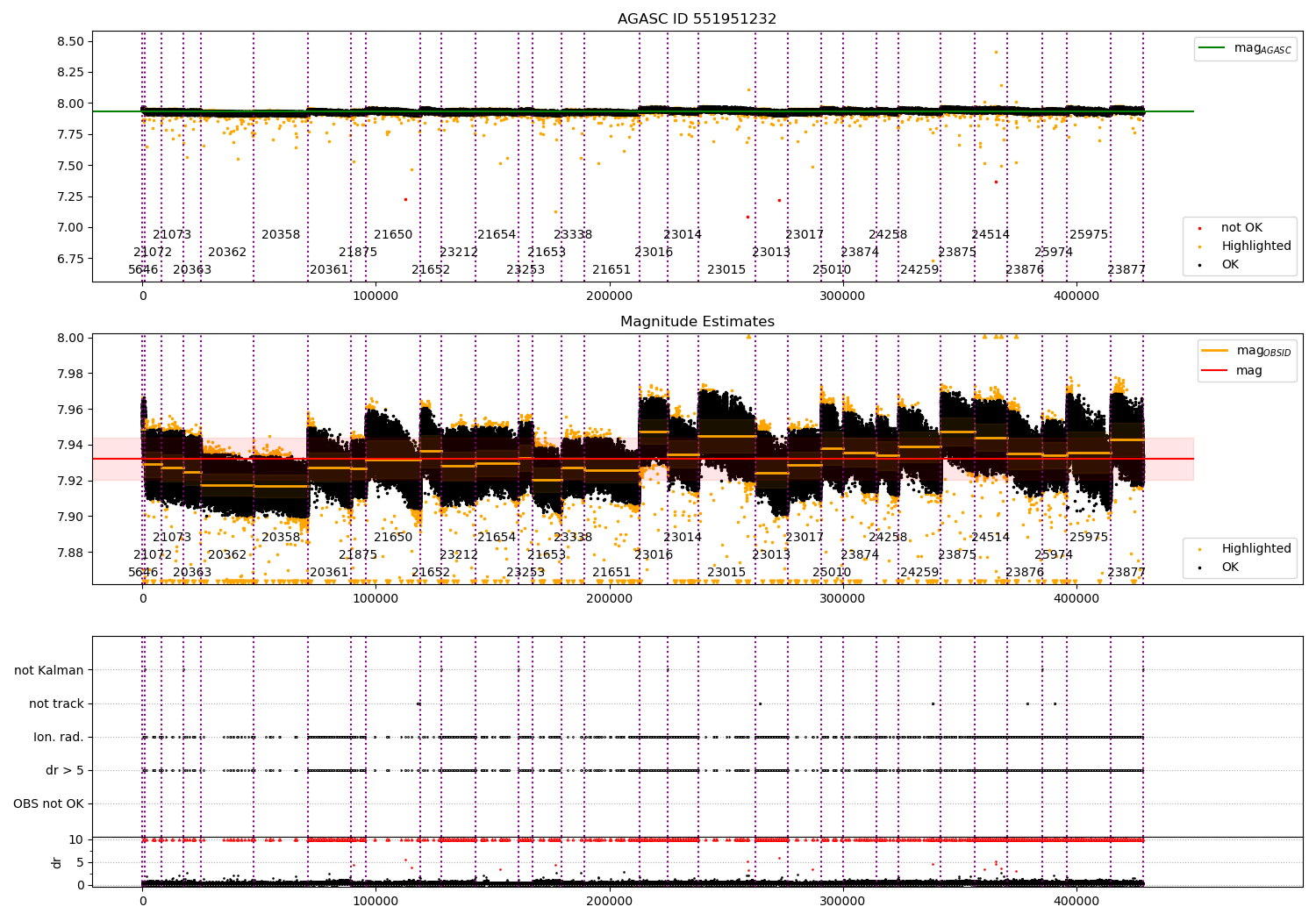1316x921 pixels.
Task: Click the 7.96 y-axis tick label
Action: click(x=69, y=410)
